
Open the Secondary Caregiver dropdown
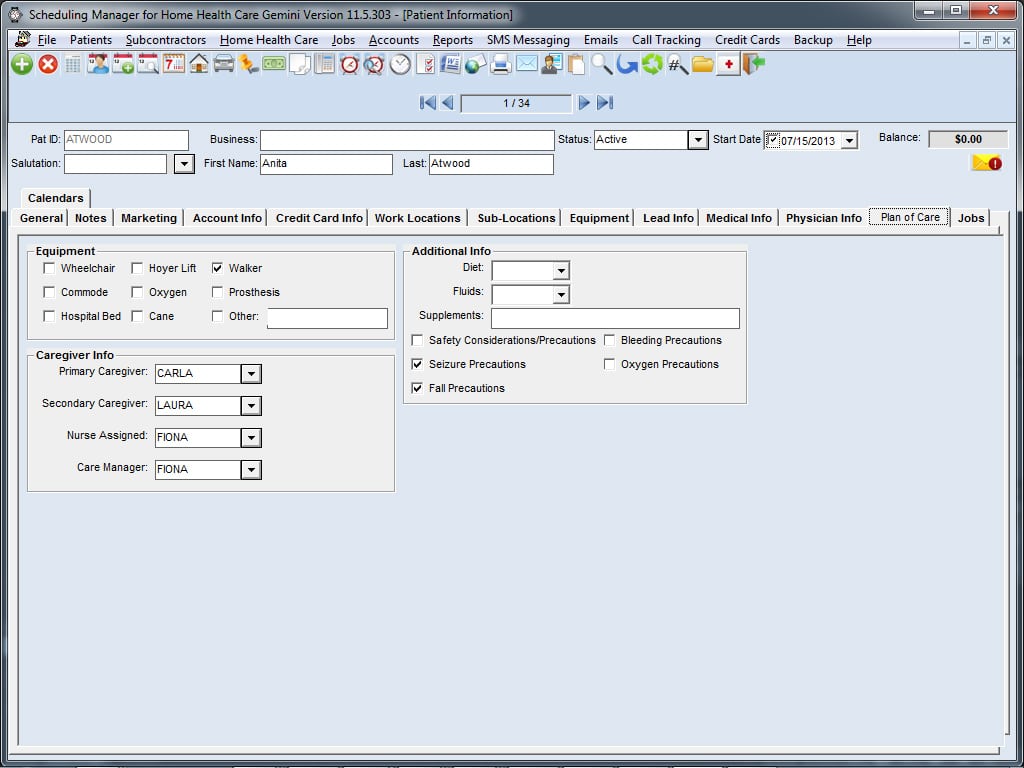(251, 406)
